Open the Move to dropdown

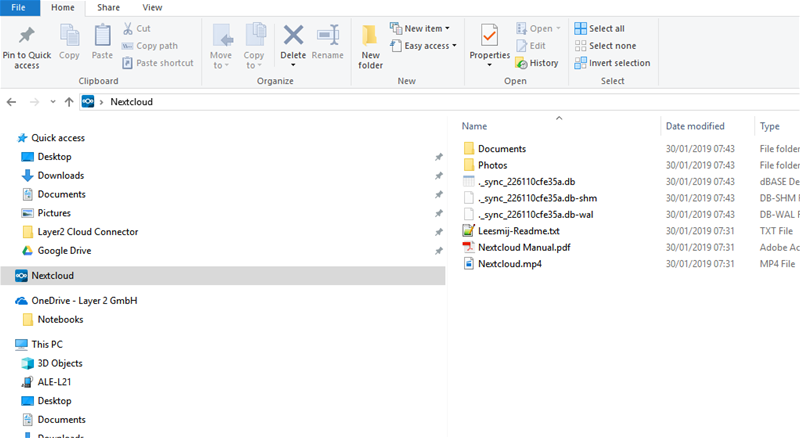pos(221,47)
